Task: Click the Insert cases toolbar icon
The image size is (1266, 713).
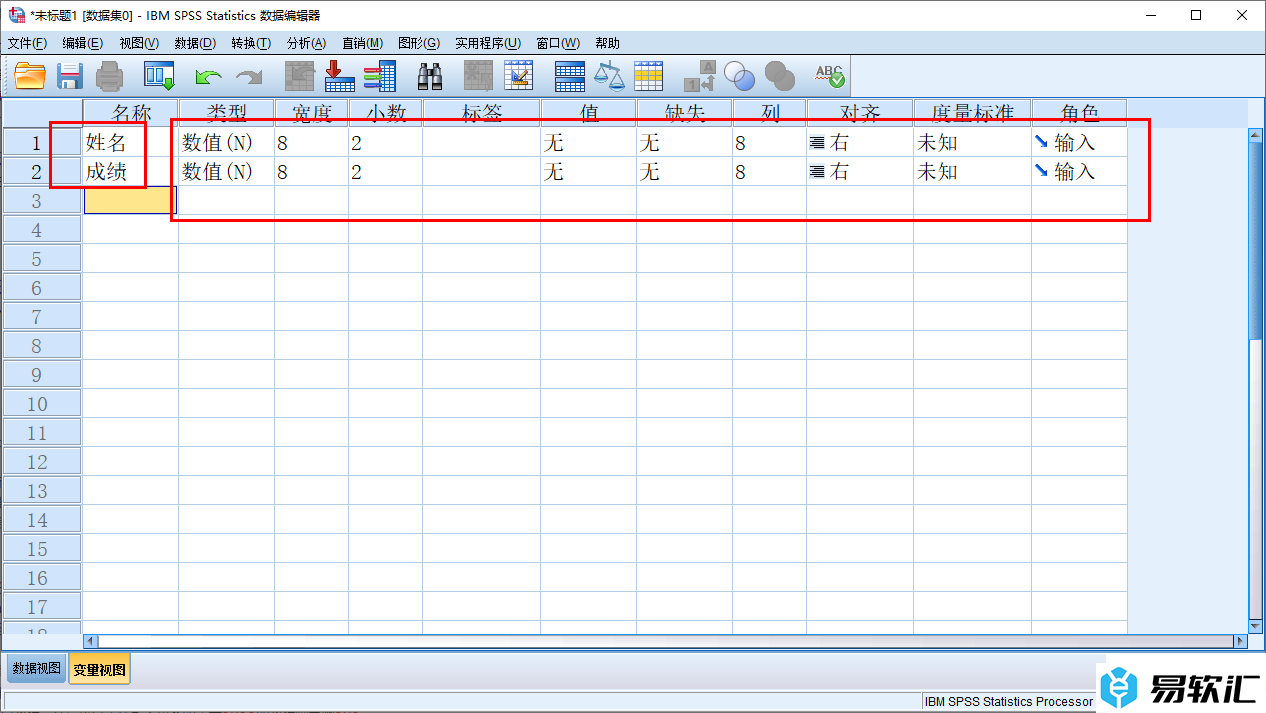Action: (479, 76)
